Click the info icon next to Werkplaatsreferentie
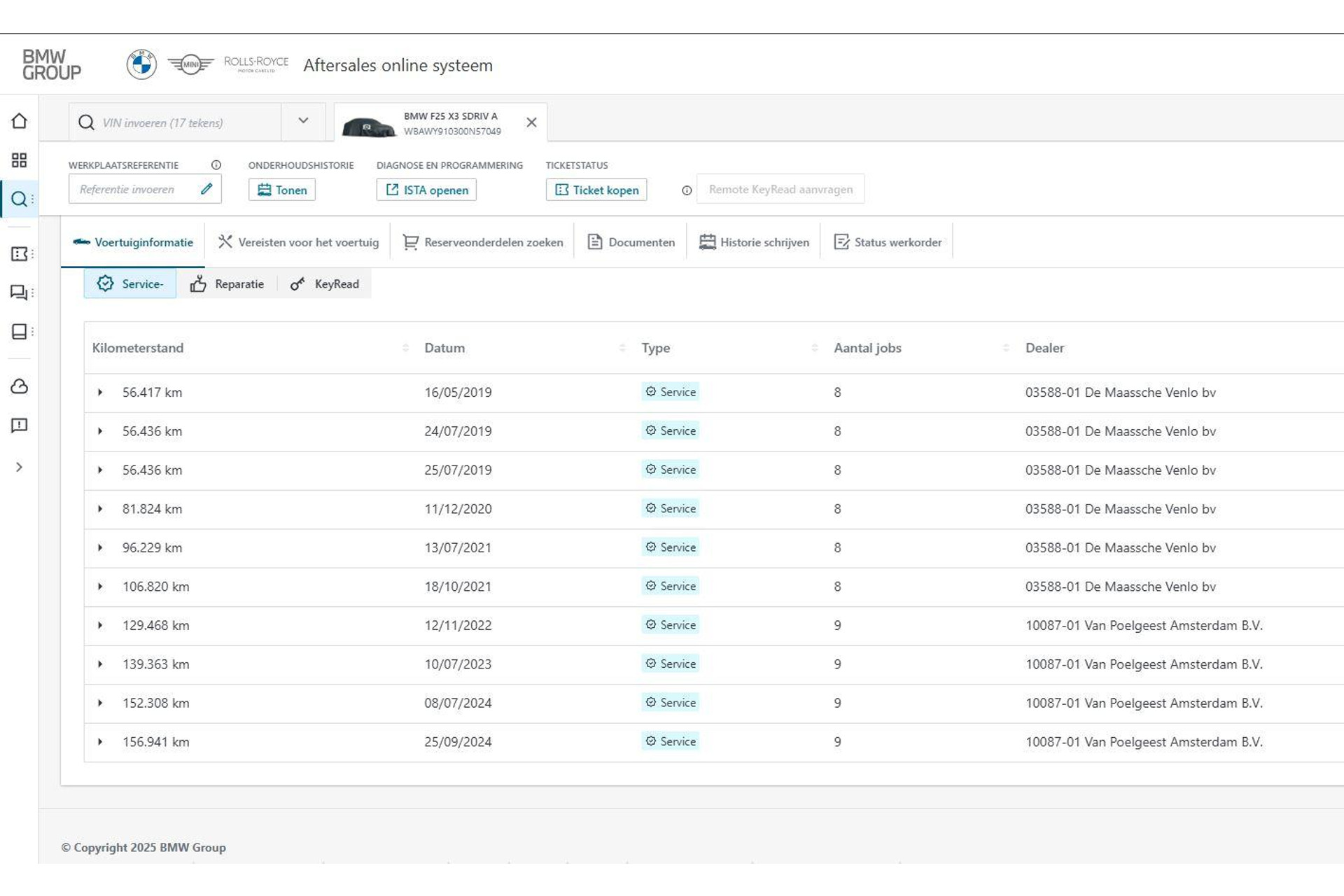This screenshot has width=1344, height=896. pyautogui.click(x=216, y=165)
